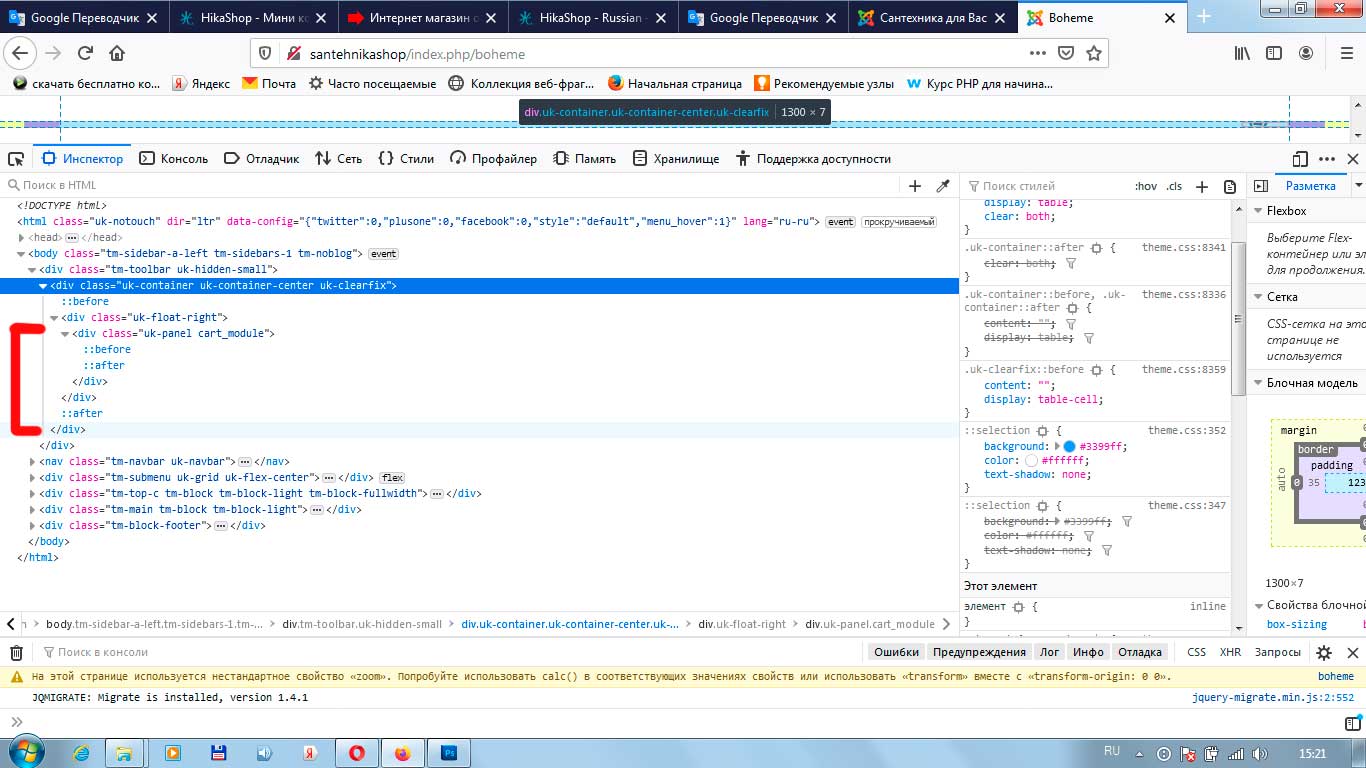Click the Windows Start button
This screenshot has width=1366, height=768.
(25, 752)
